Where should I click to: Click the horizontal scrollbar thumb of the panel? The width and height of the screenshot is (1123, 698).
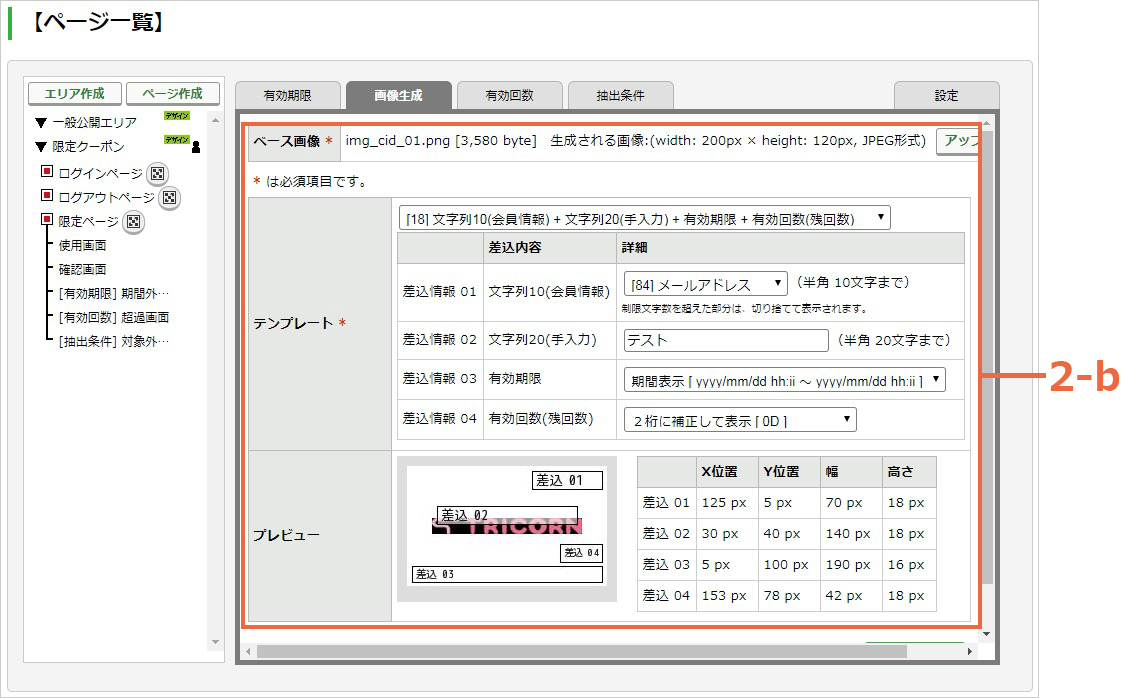tap(582, 651)
